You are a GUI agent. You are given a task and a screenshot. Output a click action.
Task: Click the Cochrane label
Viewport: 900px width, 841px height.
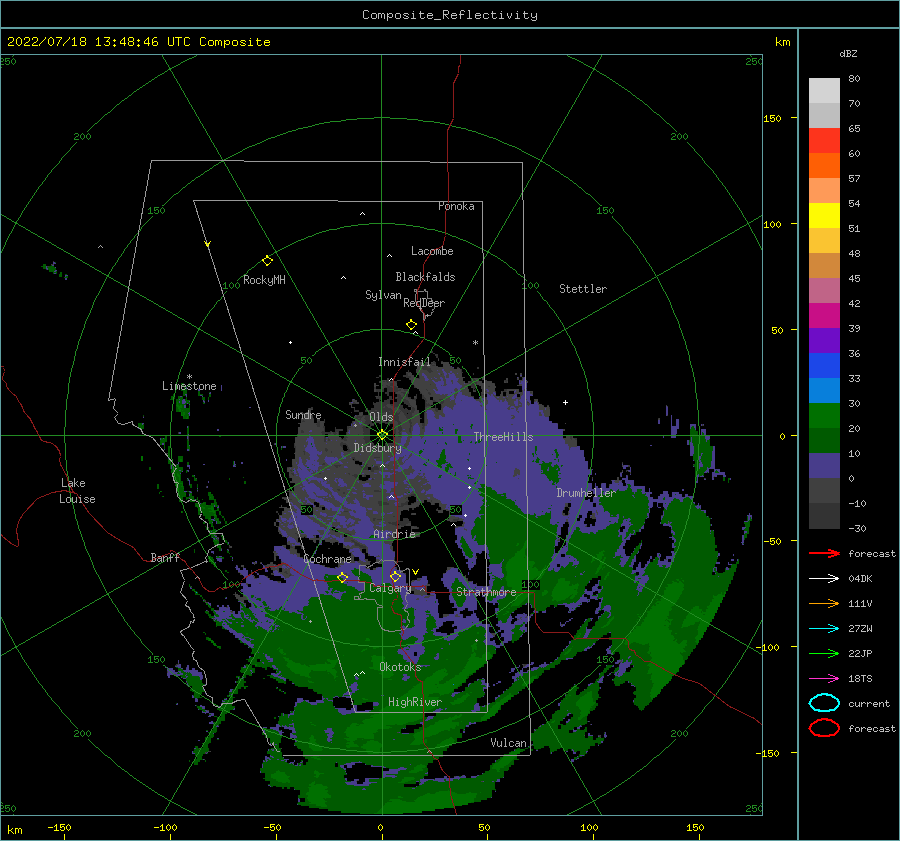(327, 559)
